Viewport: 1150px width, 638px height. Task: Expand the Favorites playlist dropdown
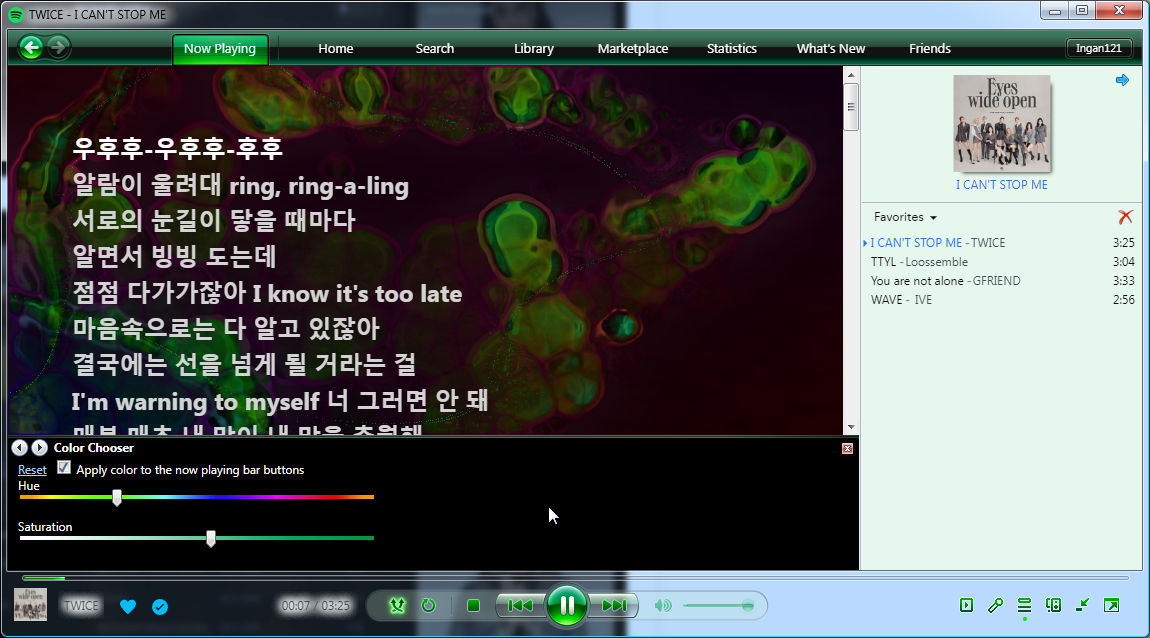click(905, 217)
